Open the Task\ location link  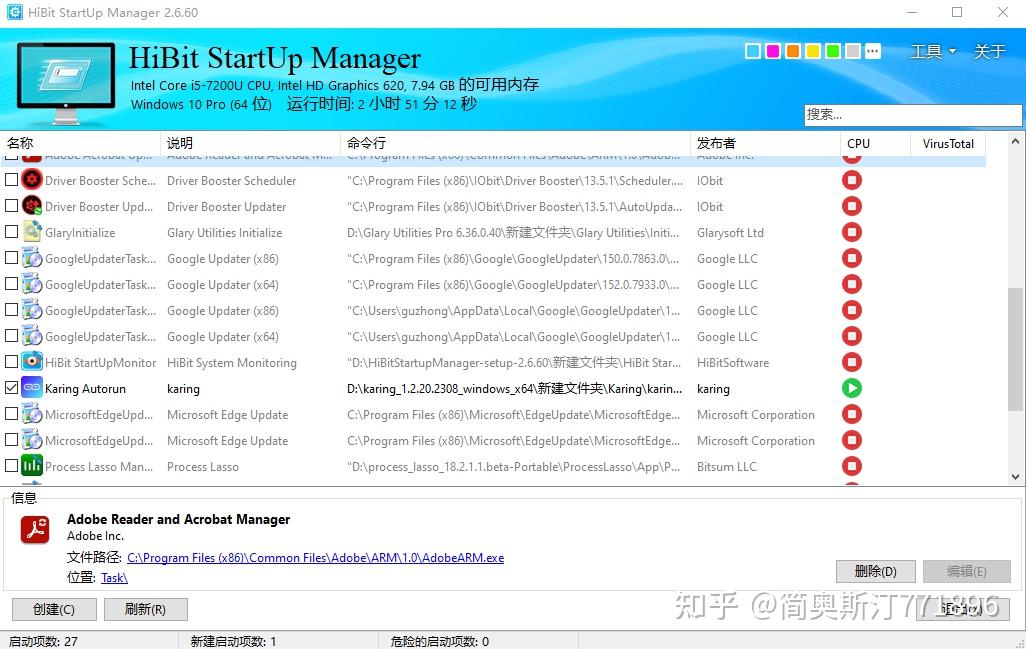tap(115, 578)
